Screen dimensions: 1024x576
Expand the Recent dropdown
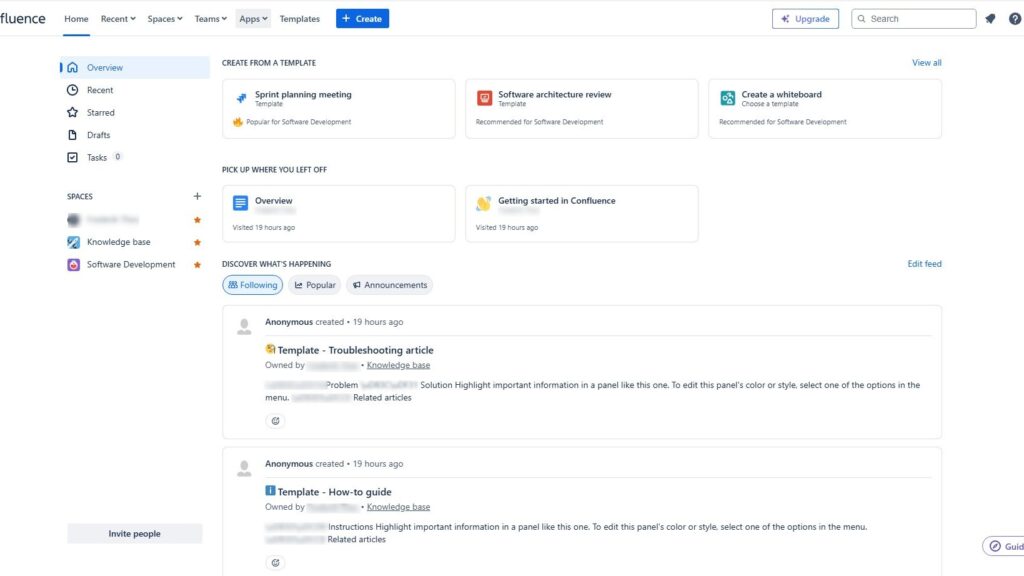pos(117,17)
